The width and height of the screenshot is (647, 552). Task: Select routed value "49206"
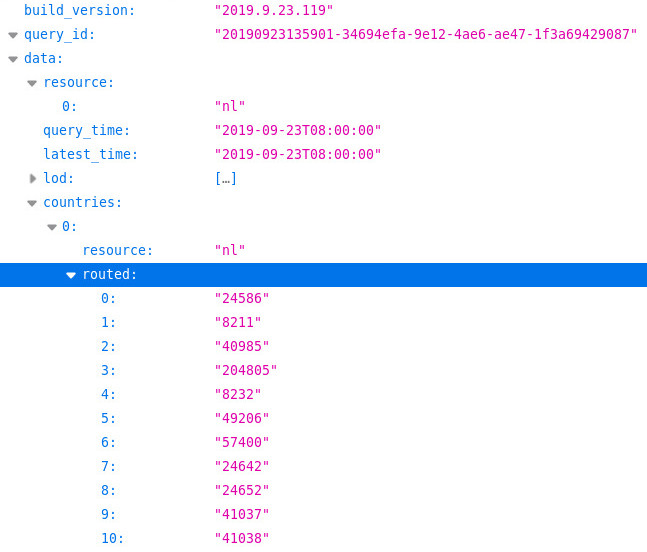[242, 418]
